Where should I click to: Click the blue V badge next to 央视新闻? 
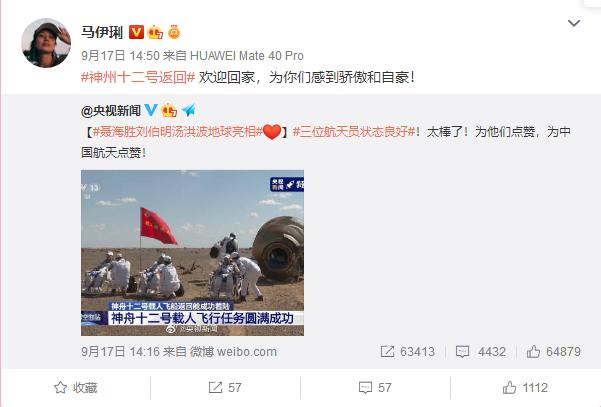click(x=151, y=110)
